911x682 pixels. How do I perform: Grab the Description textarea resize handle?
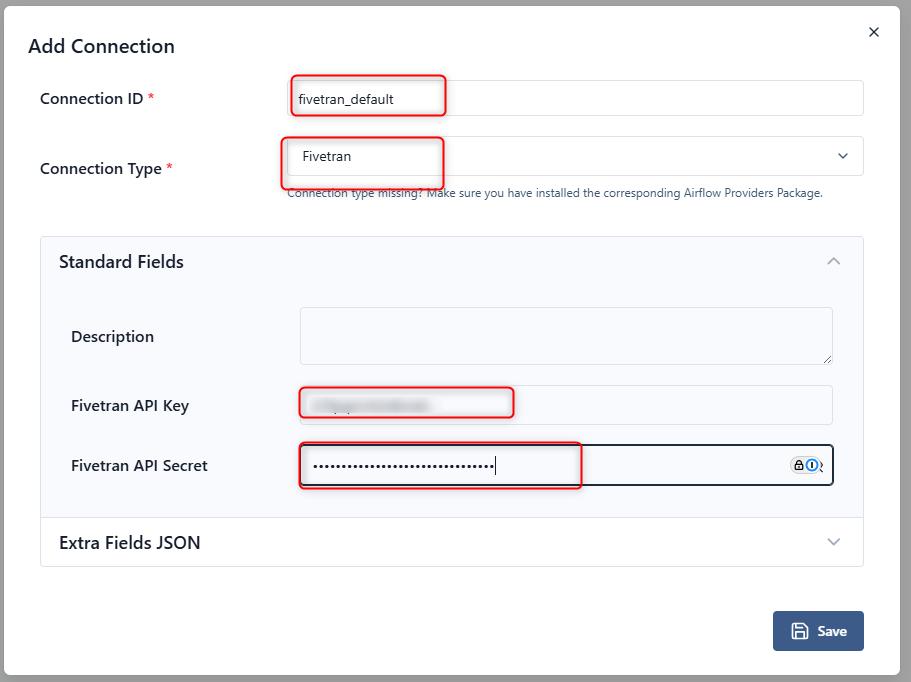click(x=827, y=358)
